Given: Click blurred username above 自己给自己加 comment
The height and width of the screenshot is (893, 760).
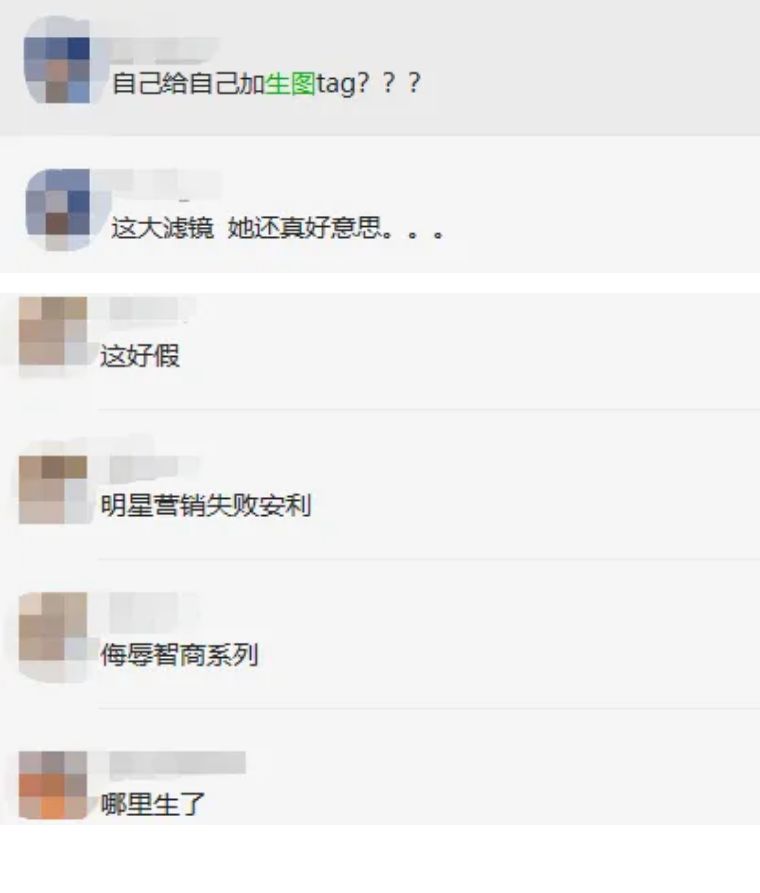Looking at the screenshot, I should point(162,50).
